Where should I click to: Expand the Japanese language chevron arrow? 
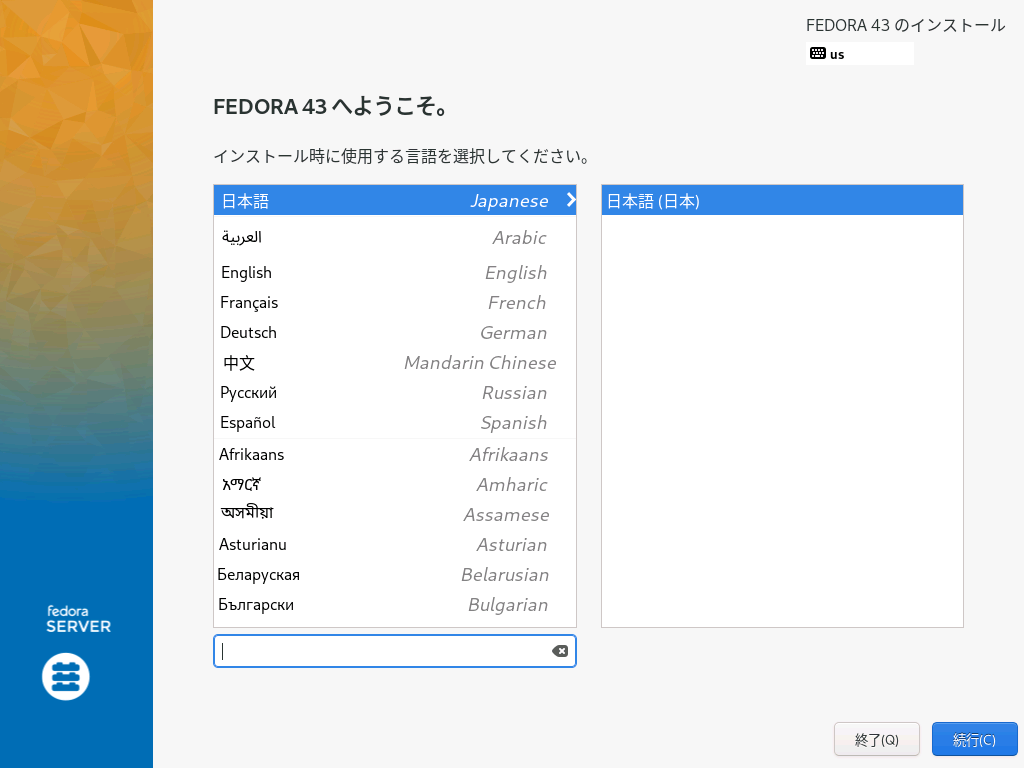coord(570,200)
